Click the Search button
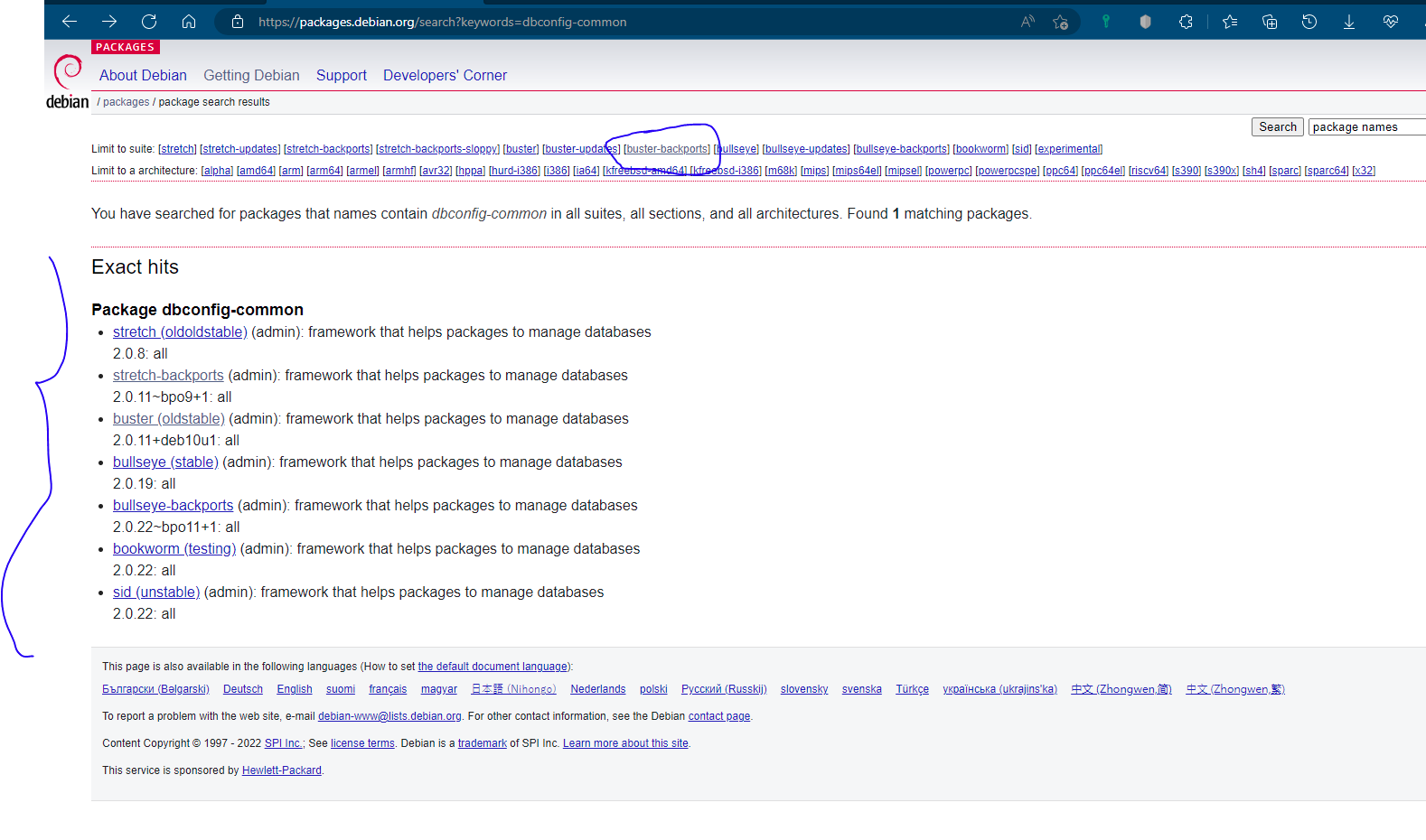This screenshot has height=840, width=1426. pos(1278,127)
